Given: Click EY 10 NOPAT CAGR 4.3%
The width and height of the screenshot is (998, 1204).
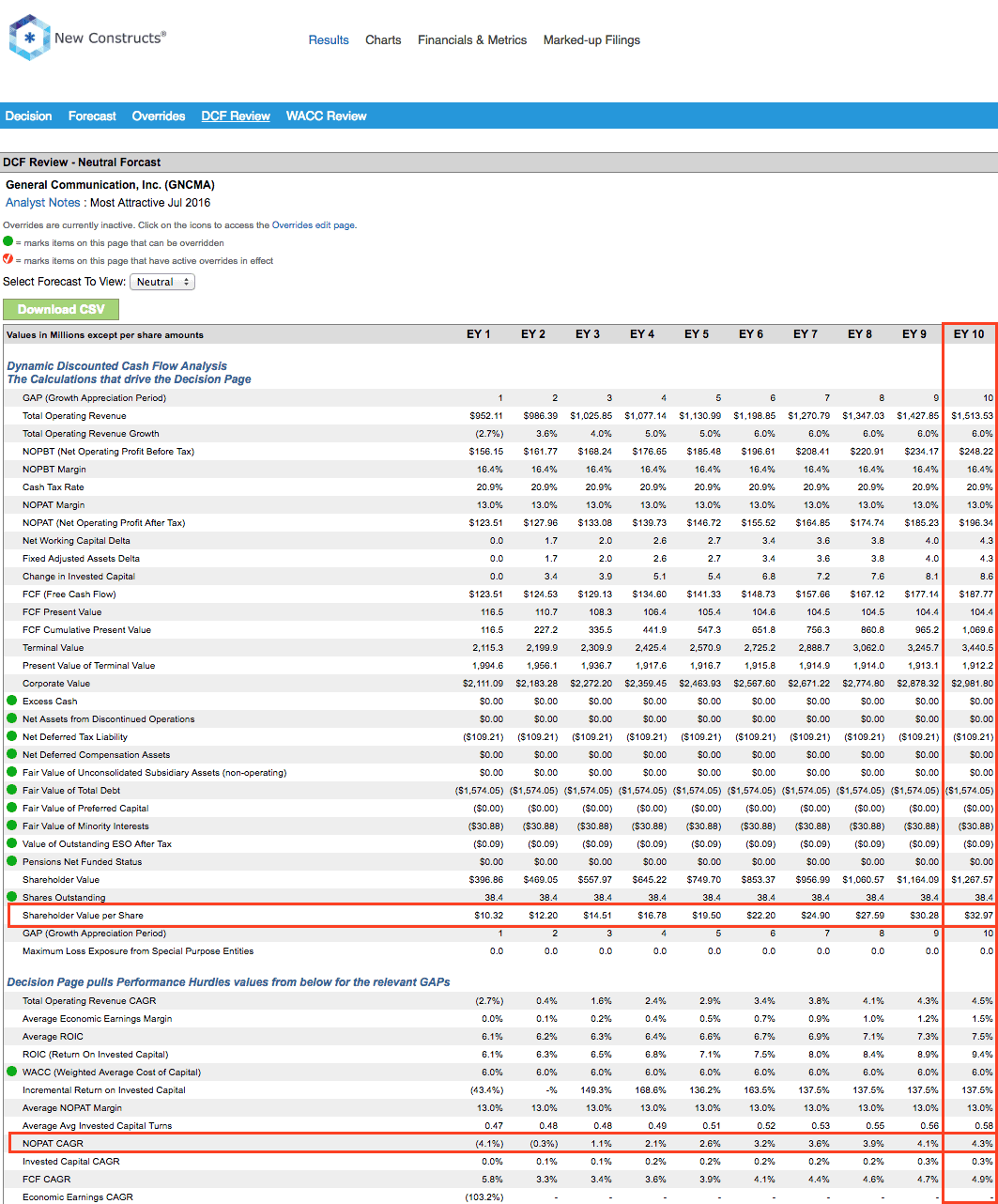Looking at the screenshot, I should pyautogui.click(x=982, y=1144).
